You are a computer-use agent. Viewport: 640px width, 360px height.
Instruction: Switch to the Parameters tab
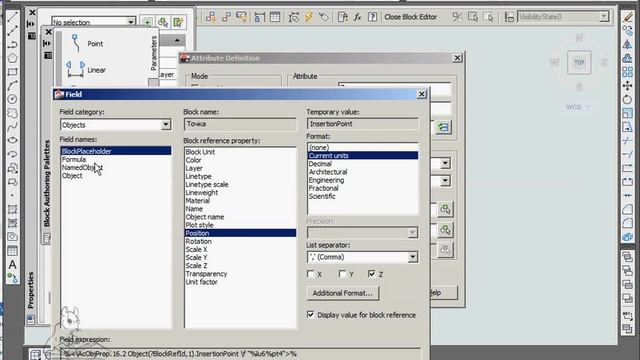click(x=153, y=53)
